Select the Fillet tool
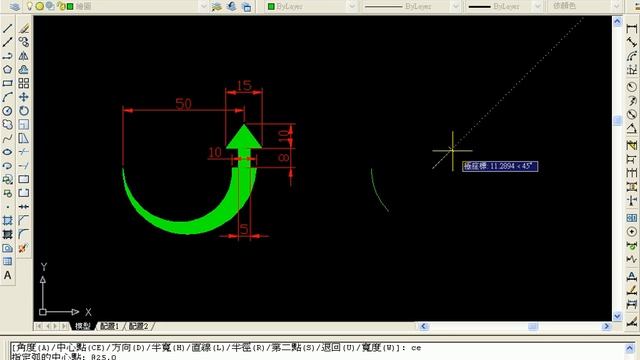The image size is (640, 360). pos(24,234)
